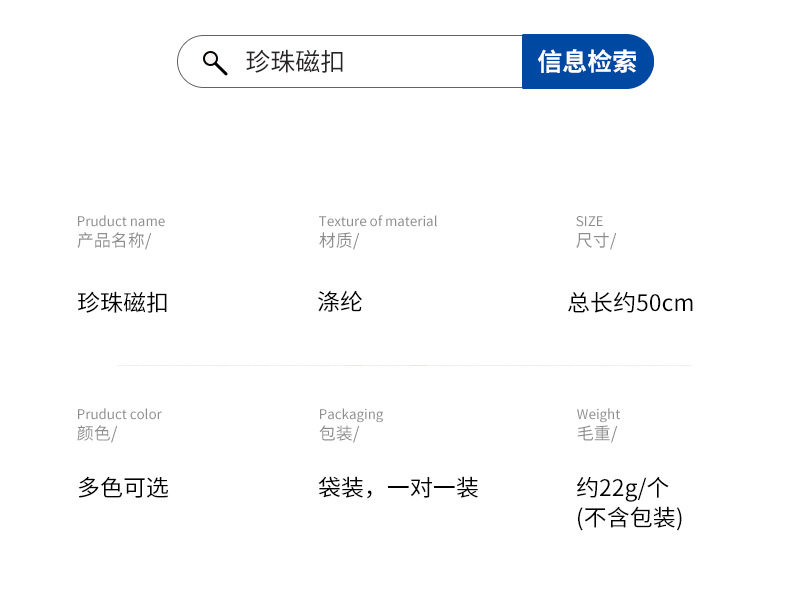This screenshot has height=597, width=790.
Task: Select the '材质/' label
Action: click(339, 240)
